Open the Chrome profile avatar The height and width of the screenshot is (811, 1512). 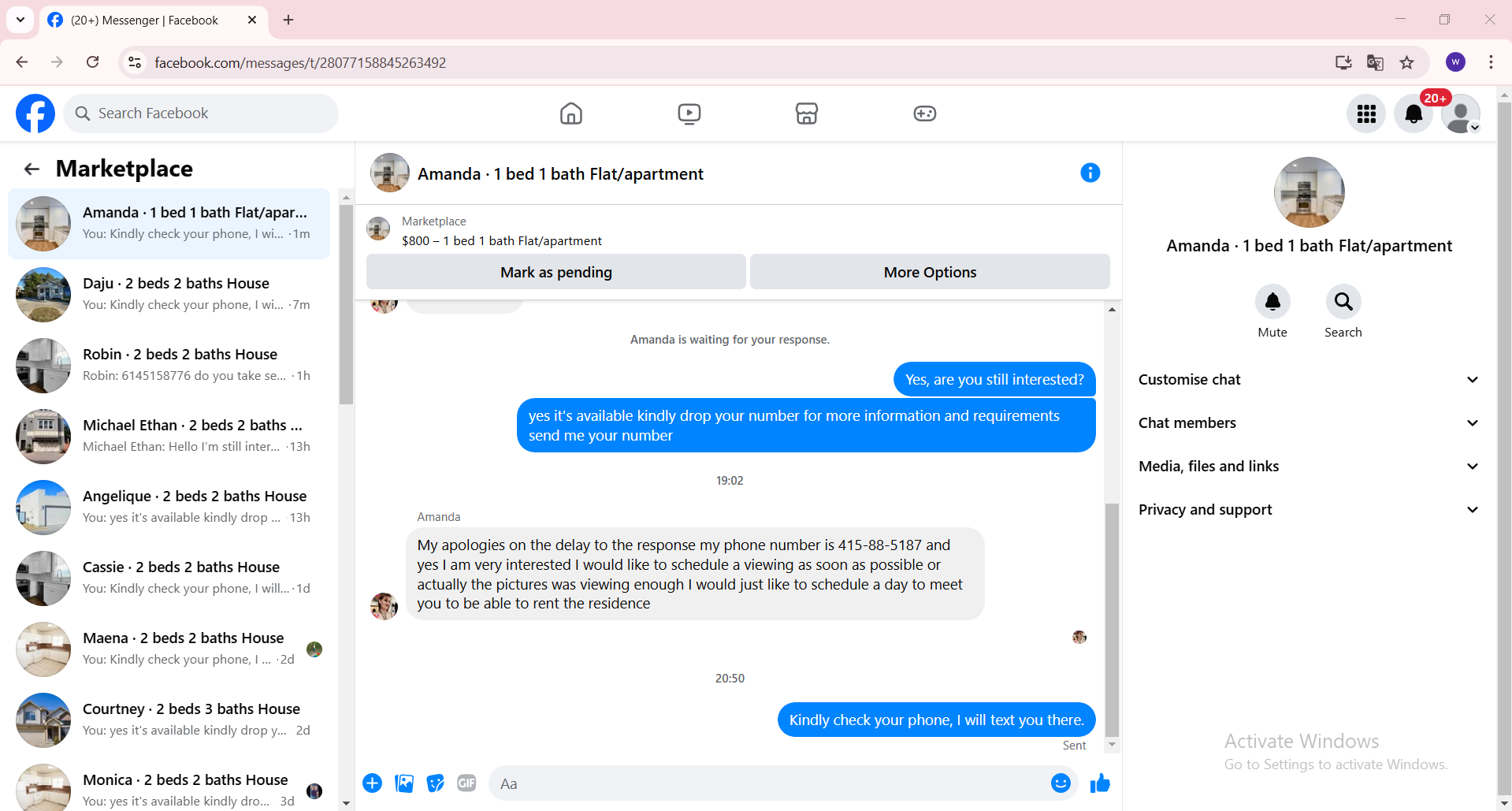pyautogui.click(x=1455, y=62)
